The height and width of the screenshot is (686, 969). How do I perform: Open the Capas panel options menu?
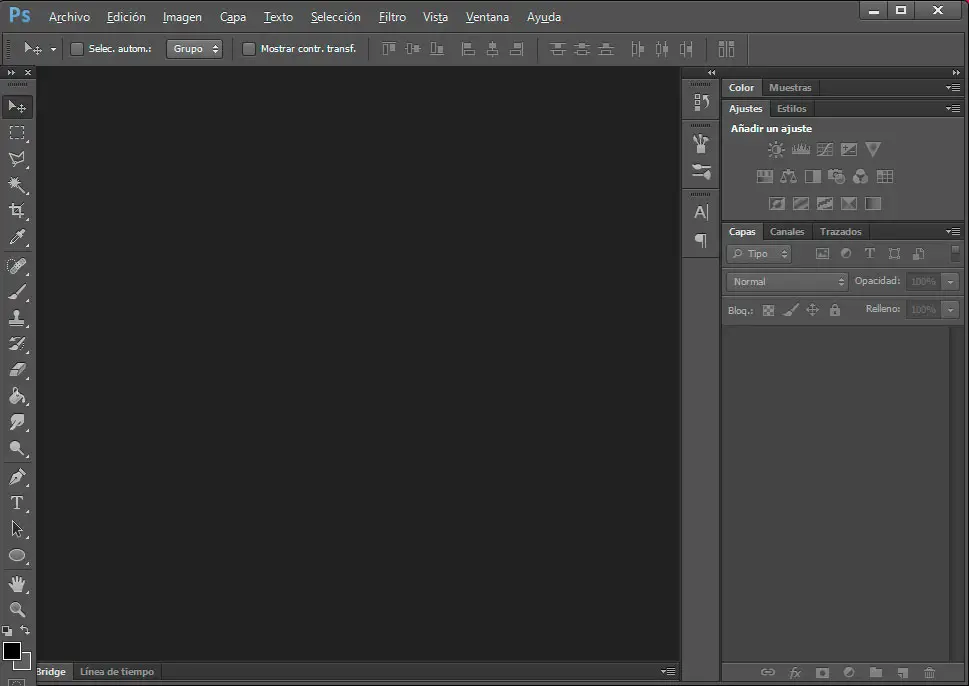click(x=953, y=232)
